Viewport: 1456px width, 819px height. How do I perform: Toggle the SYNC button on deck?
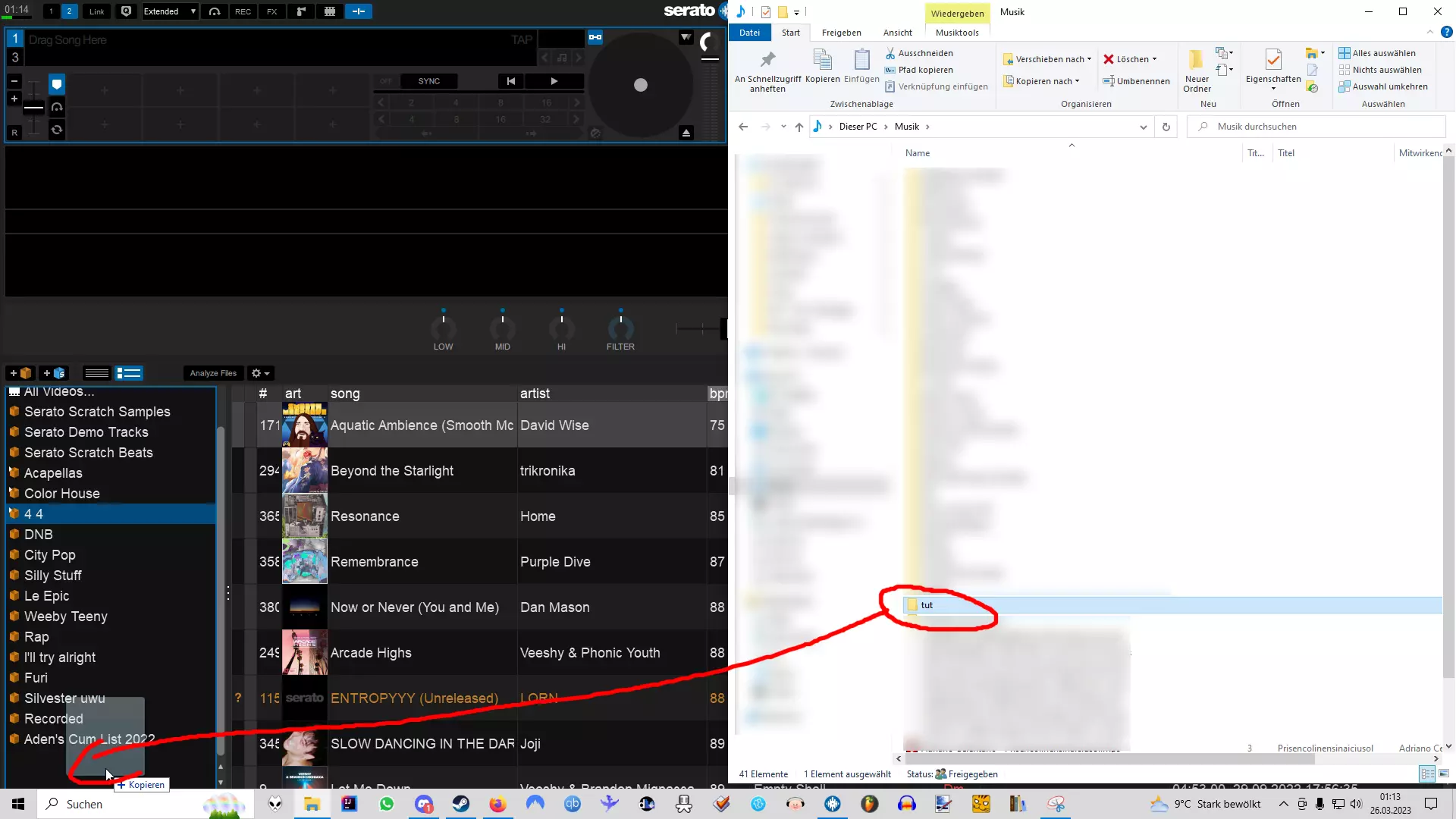coord(428,81)
